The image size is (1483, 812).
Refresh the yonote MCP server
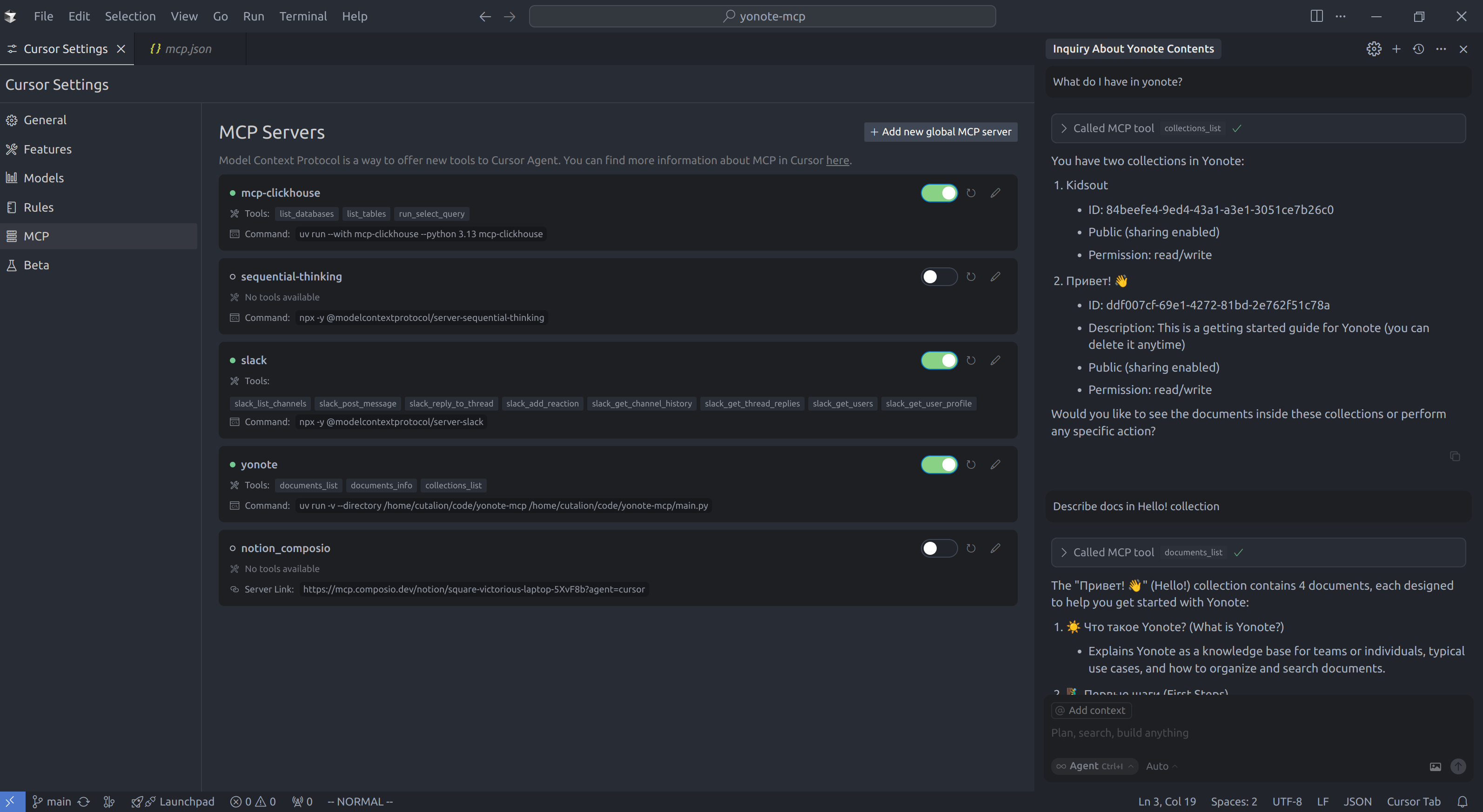971,465
